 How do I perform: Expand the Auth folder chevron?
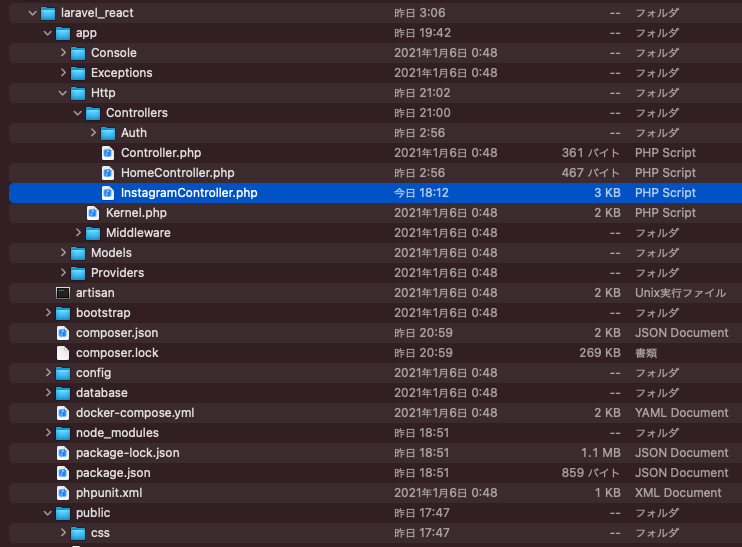coord(93,132)
